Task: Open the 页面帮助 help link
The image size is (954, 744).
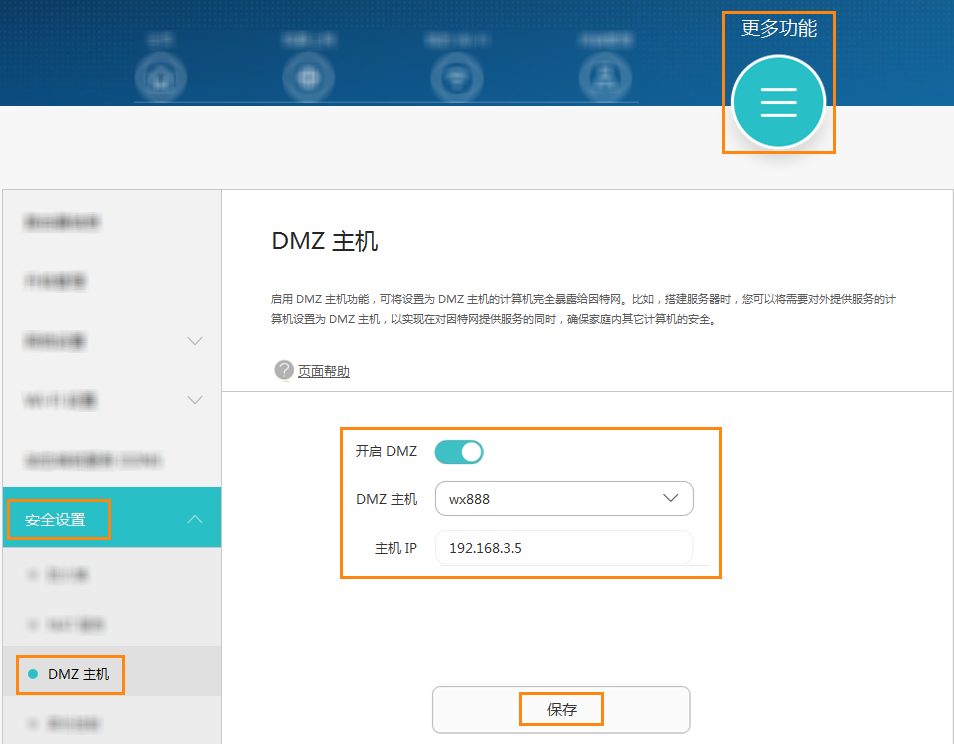Action: point(324,371)
